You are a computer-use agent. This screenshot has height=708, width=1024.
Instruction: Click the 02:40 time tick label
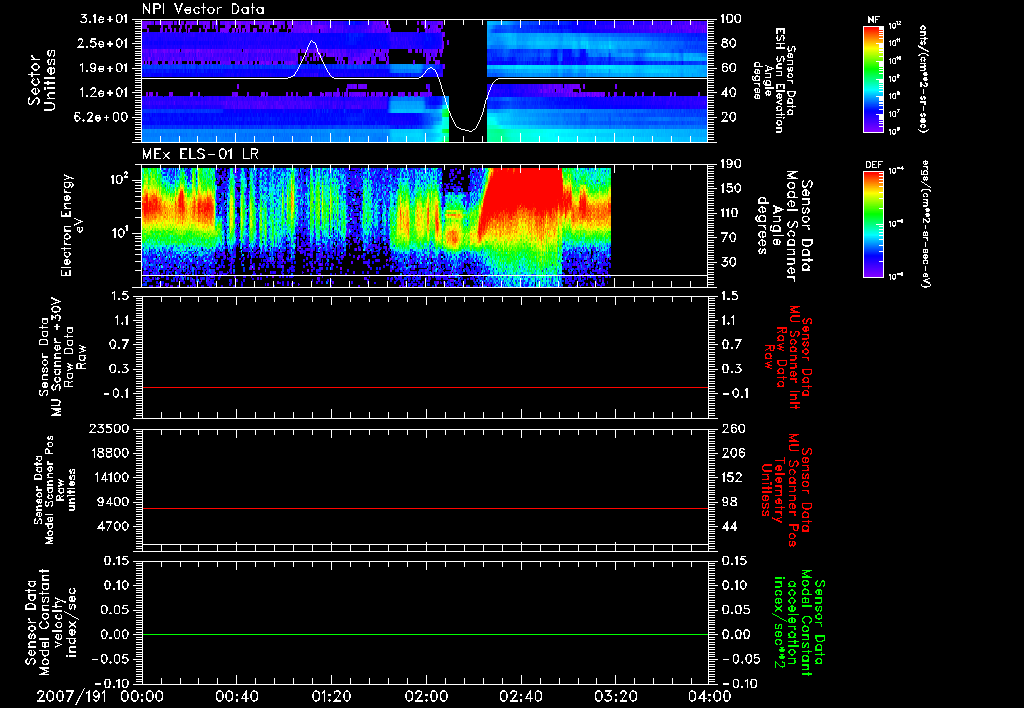click(x=520, y=696)
